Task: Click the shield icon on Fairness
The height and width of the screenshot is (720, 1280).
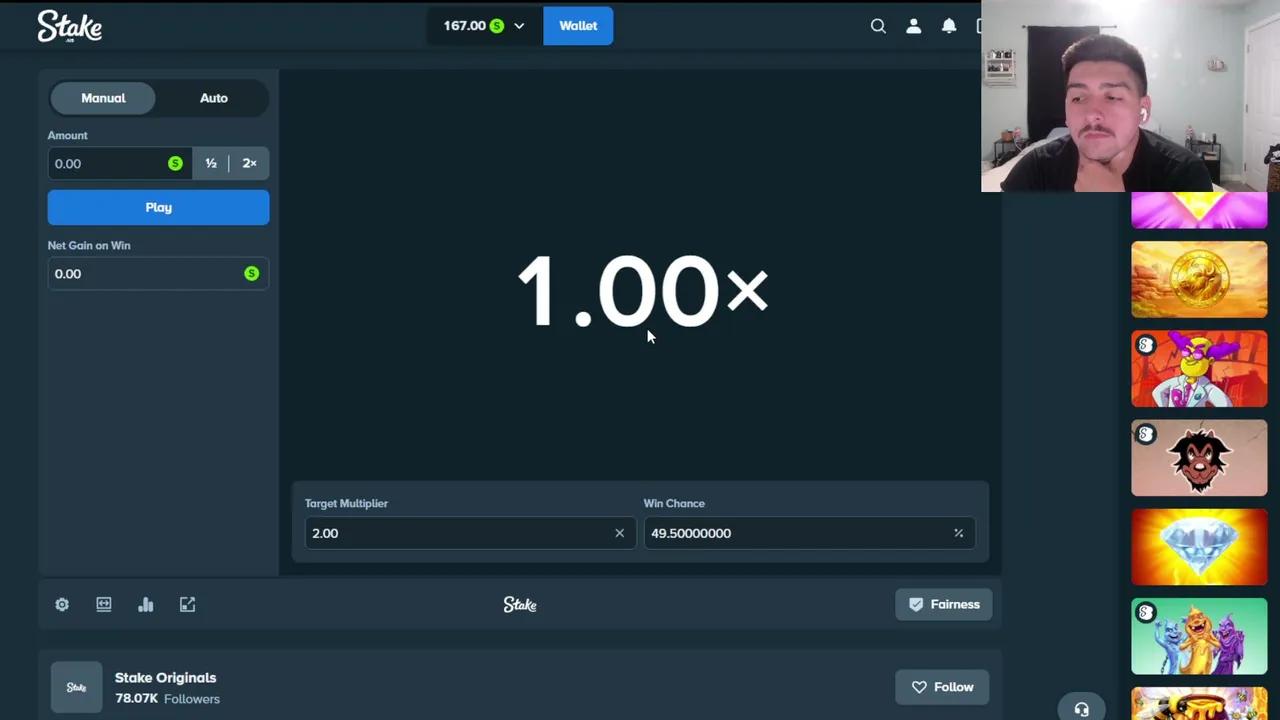Action: point(916,604)
